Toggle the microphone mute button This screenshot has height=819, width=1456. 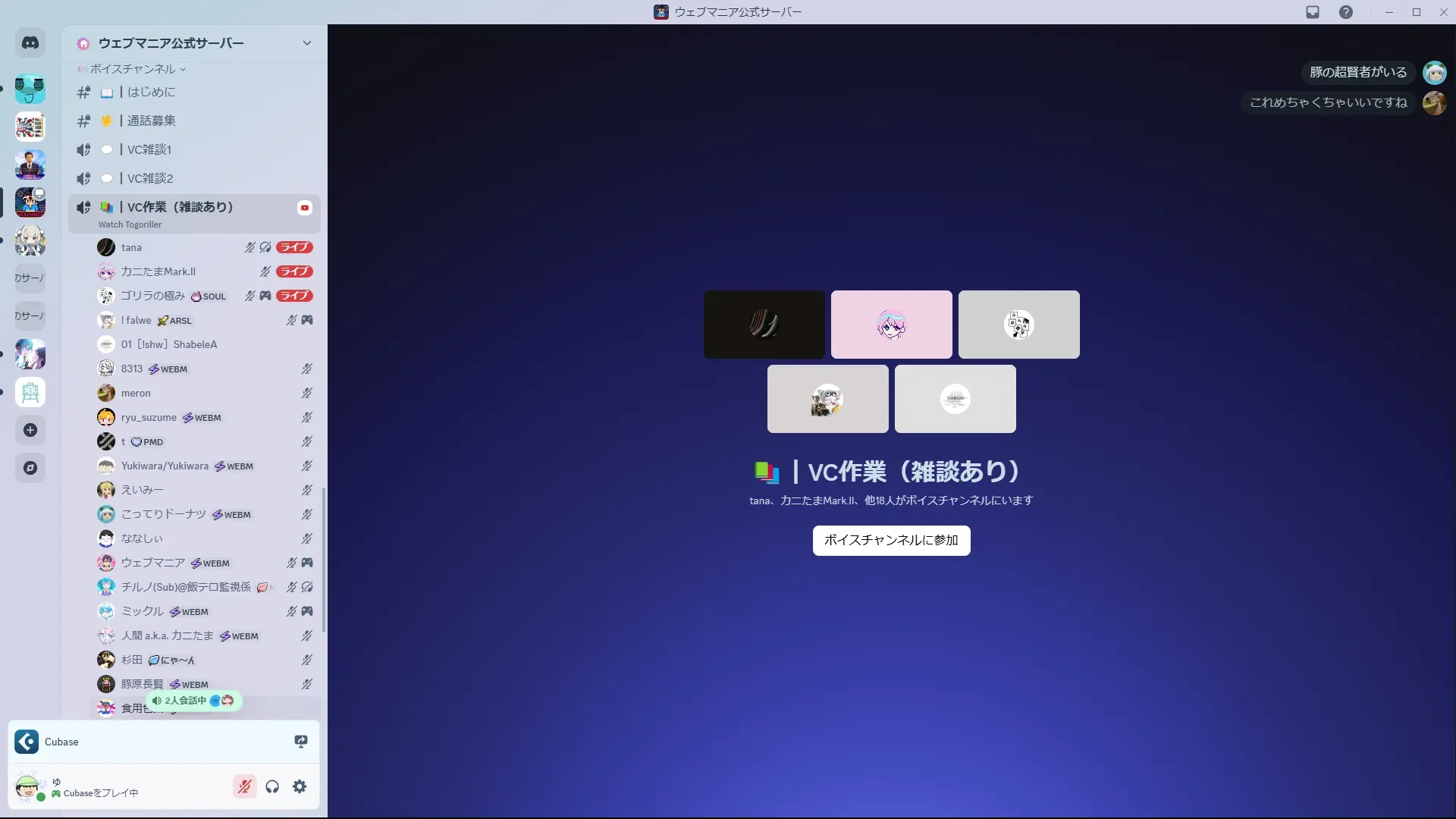[244, 786]
